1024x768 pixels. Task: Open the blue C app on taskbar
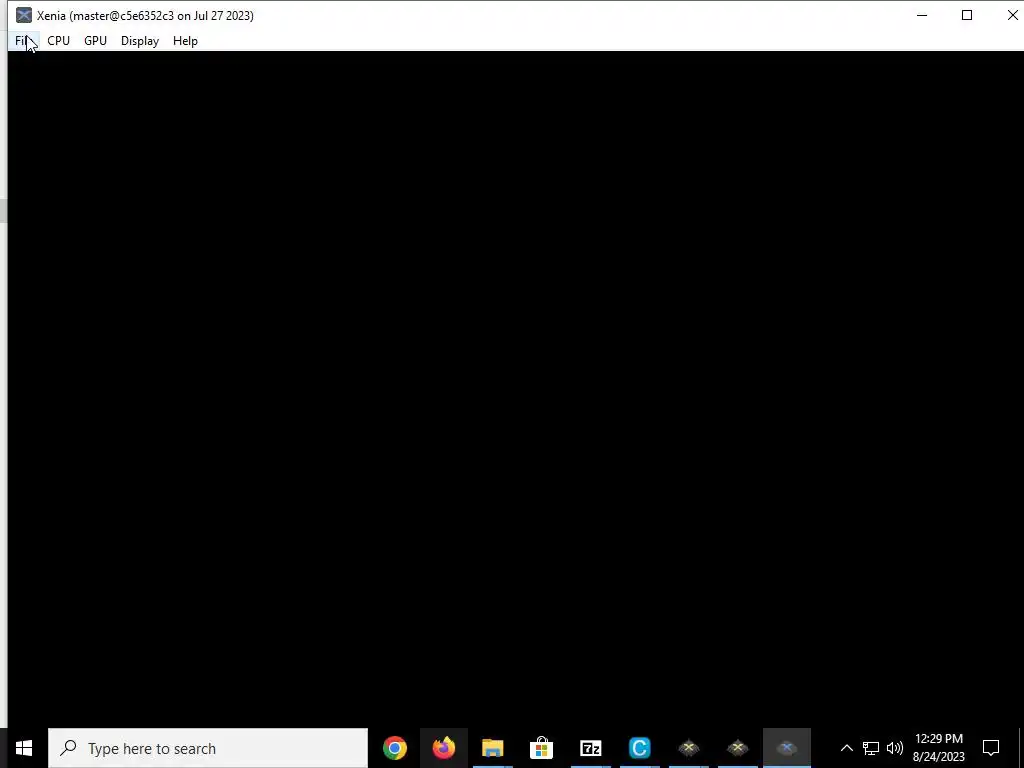639,748
